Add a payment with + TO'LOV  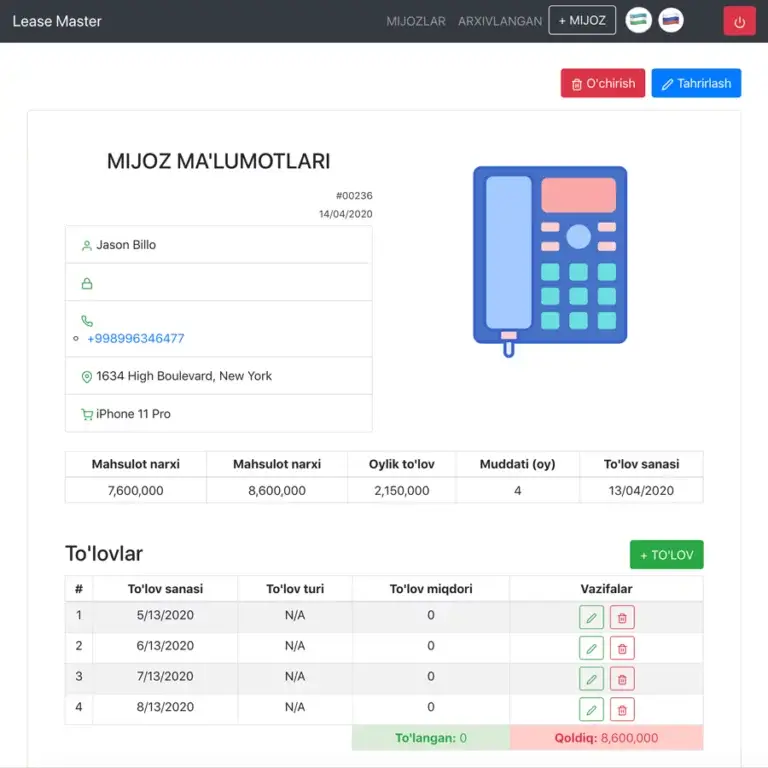666,555
